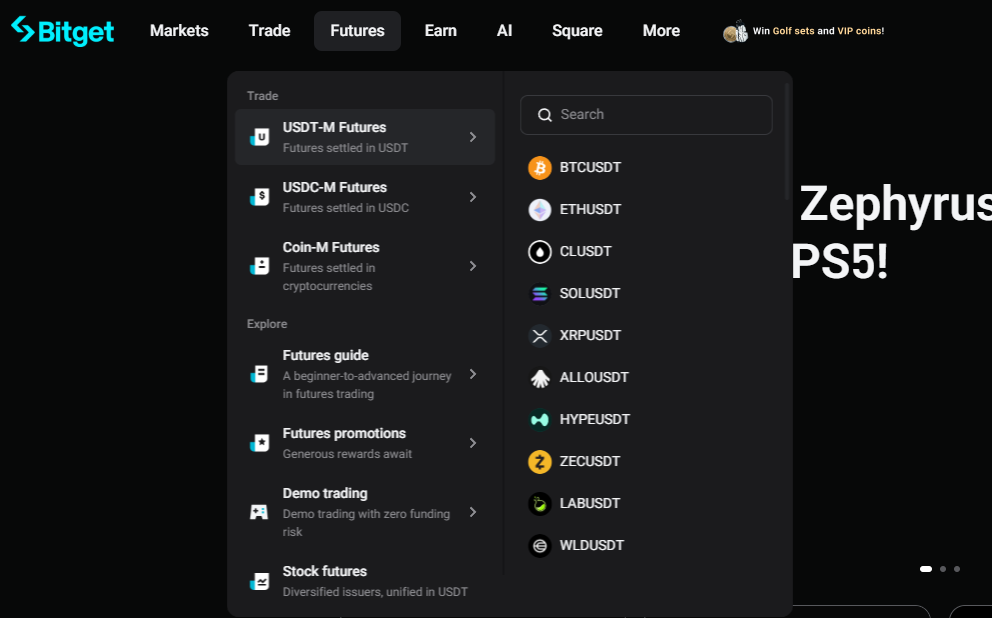Click the CLUSDT oil drop icon
Screen dimensions: 992x618
coord(540,252)
